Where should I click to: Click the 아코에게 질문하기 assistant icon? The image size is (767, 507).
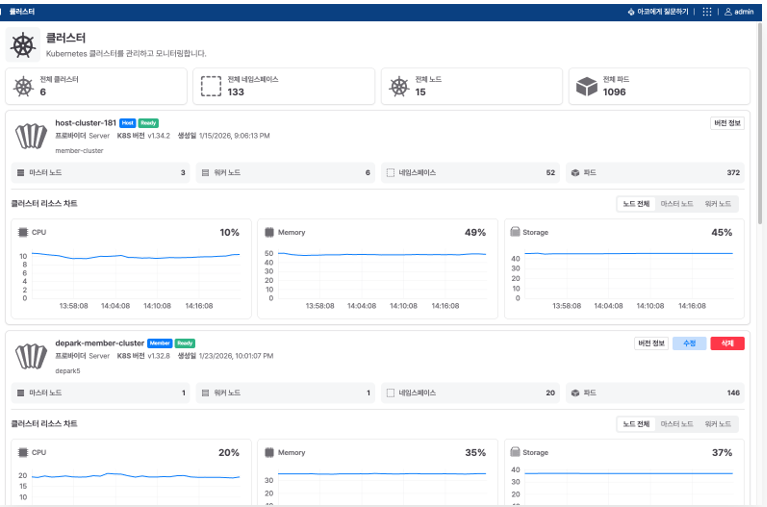631,12
